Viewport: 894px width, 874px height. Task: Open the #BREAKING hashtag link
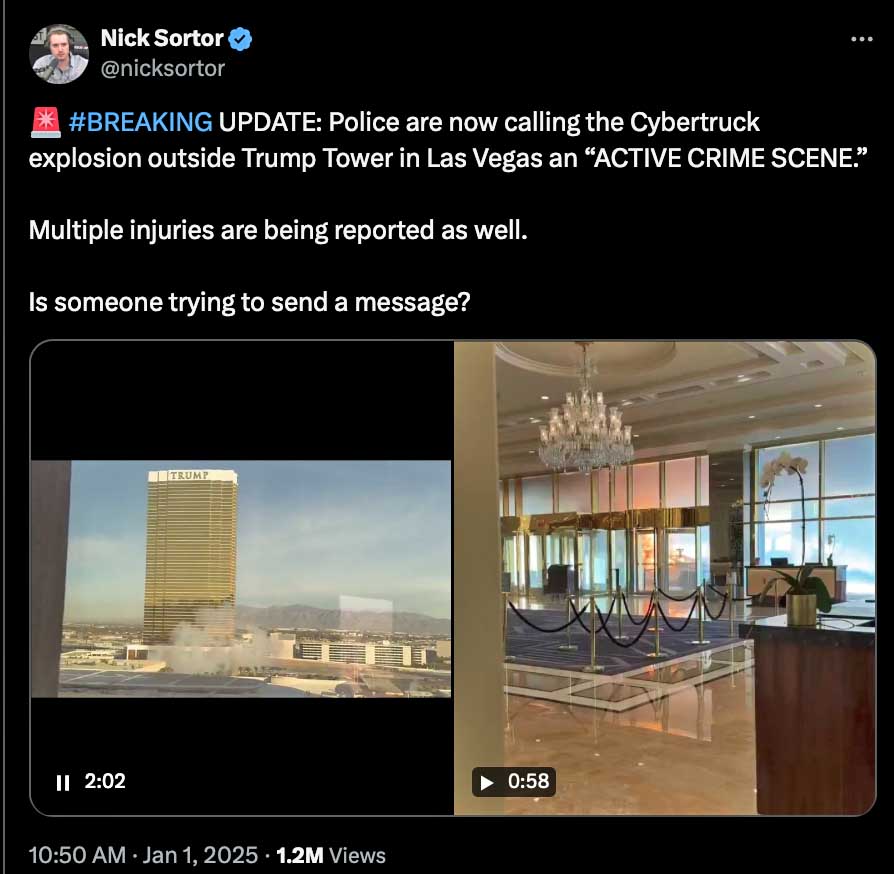tap(140, 122)
